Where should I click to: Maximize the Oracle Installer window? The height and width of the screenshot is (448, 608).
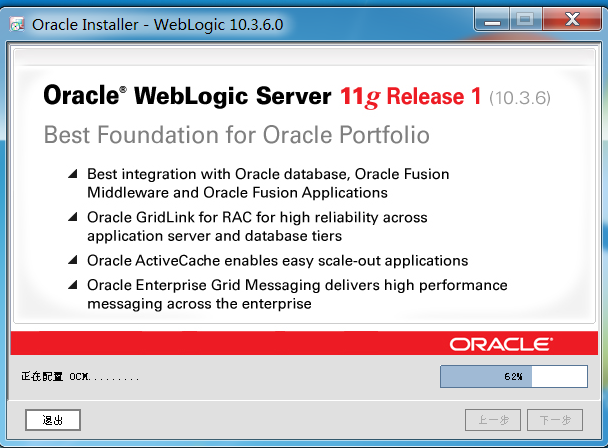[x=525, y=19]
